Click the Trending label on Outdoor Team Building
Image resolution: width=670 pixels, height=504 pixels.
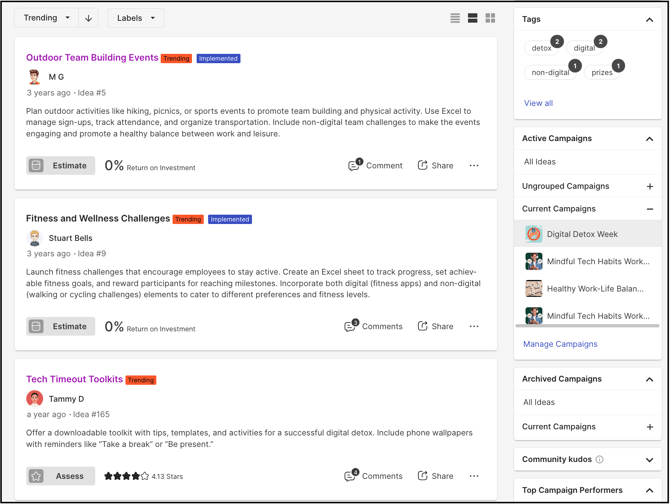click(x=176, y=59)
